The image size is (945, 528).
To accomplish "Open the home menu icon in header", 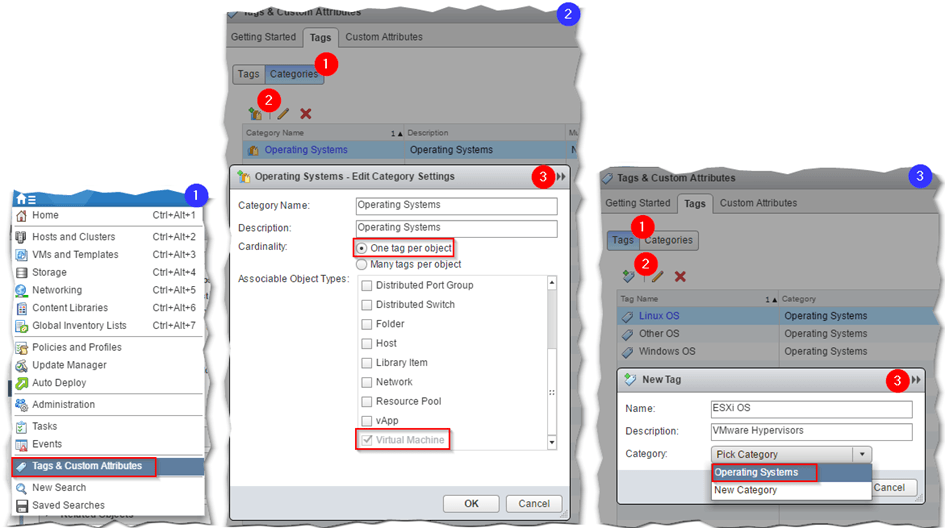I will [x=25, y=199].
